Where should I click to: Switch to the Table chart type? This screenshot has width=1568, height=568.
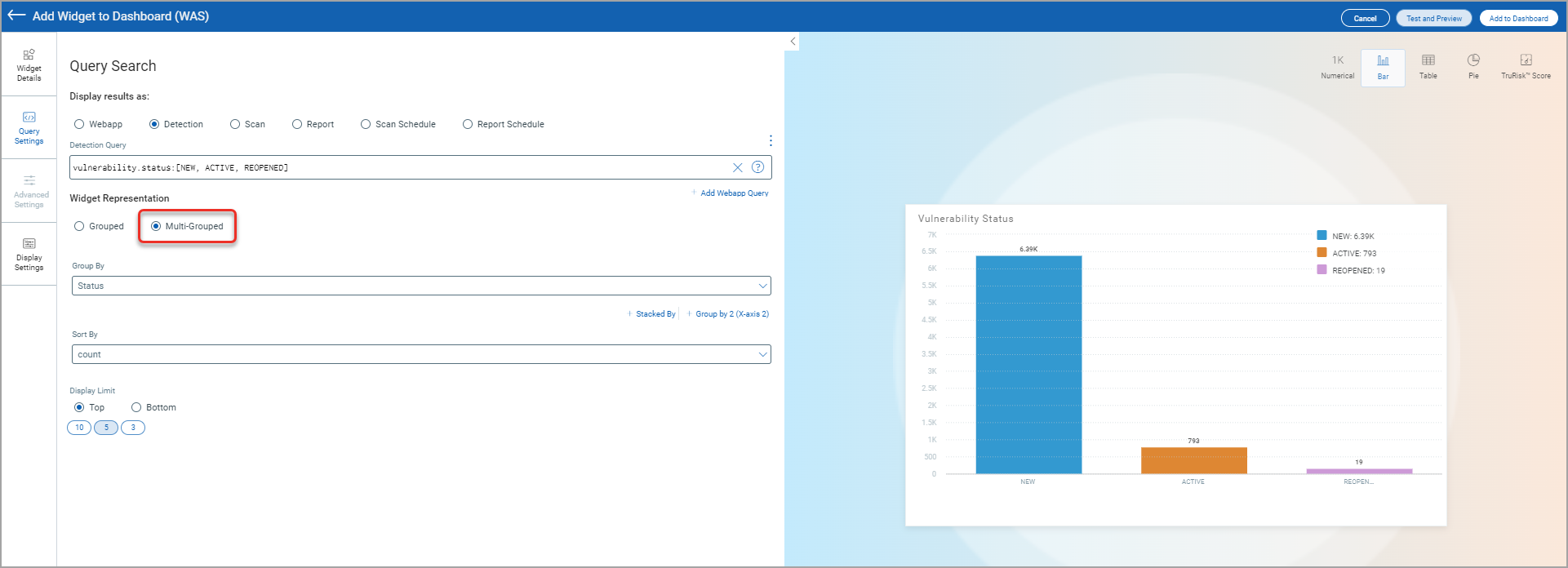[x=1428, y=67]
